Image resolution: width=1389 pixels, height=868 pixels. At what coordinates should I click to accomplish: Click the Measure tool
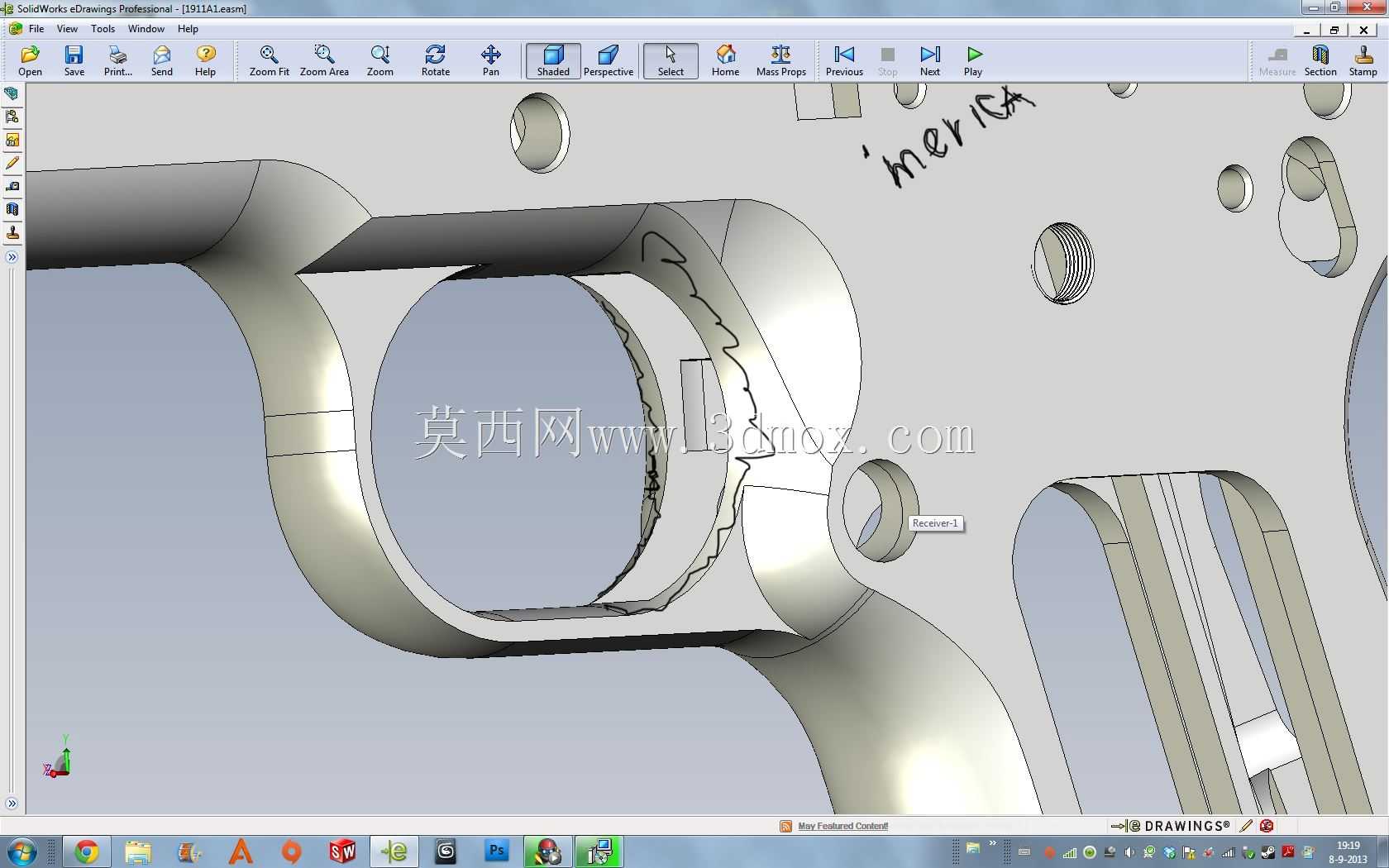click(1277, 60)
